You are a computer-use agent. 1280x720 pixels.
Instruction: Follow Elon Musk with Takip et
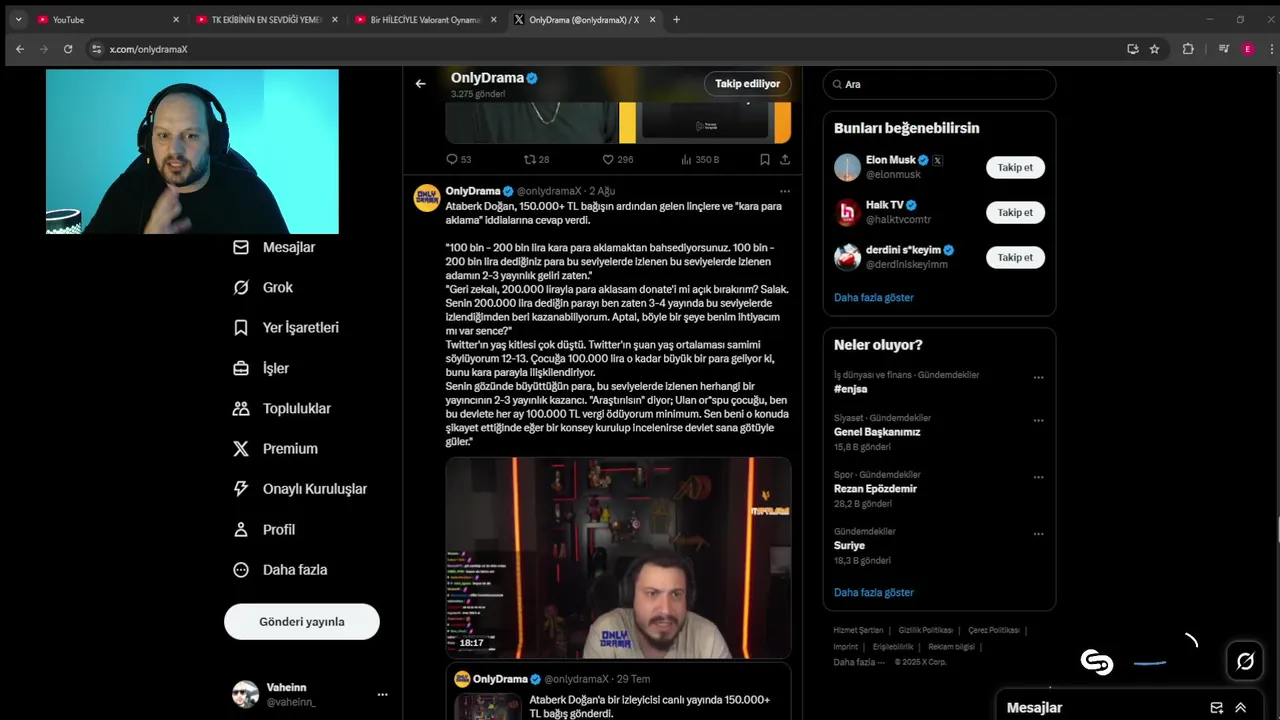pos(1015,167)
